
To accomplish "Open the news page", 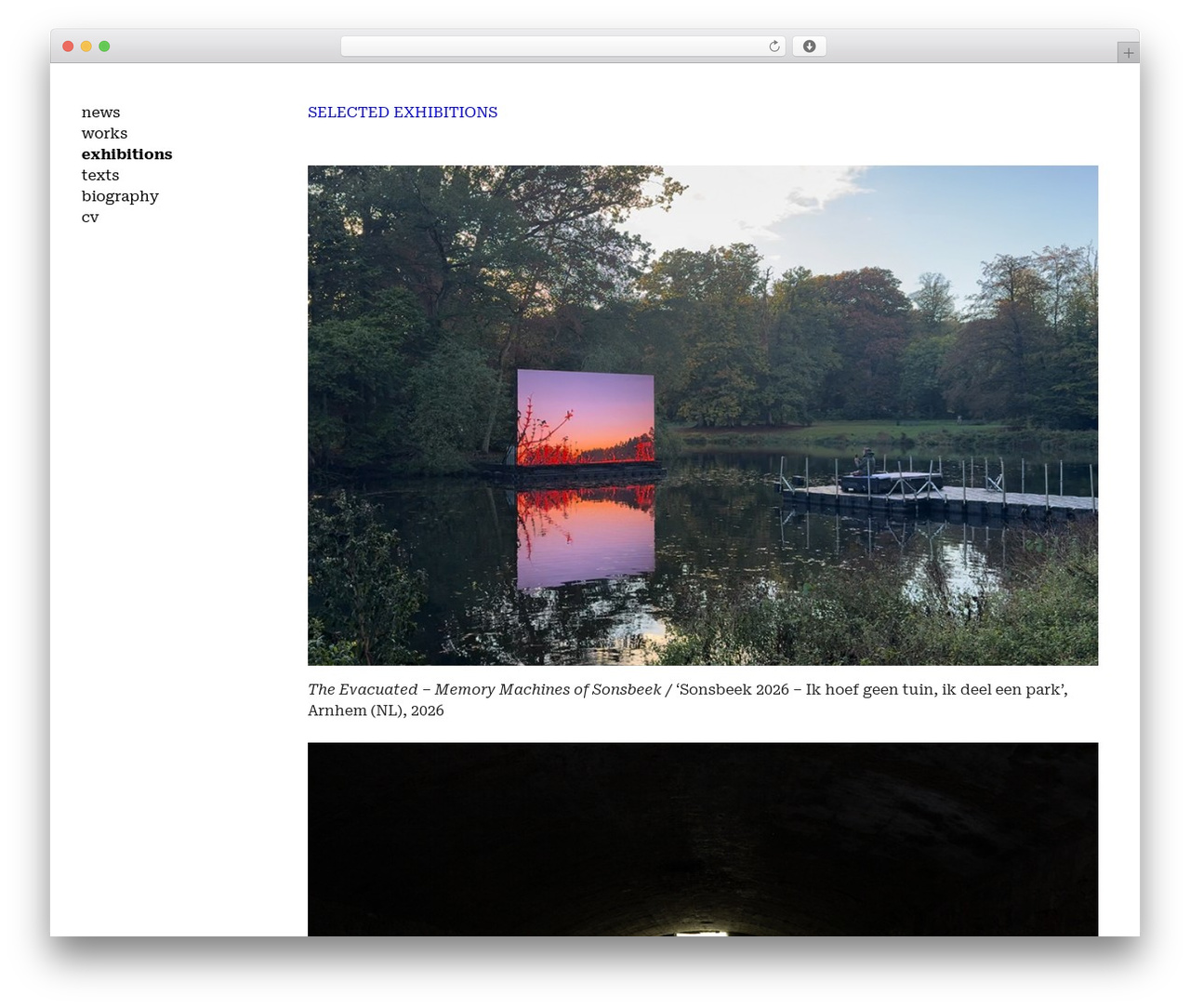I will click(100, 113).
